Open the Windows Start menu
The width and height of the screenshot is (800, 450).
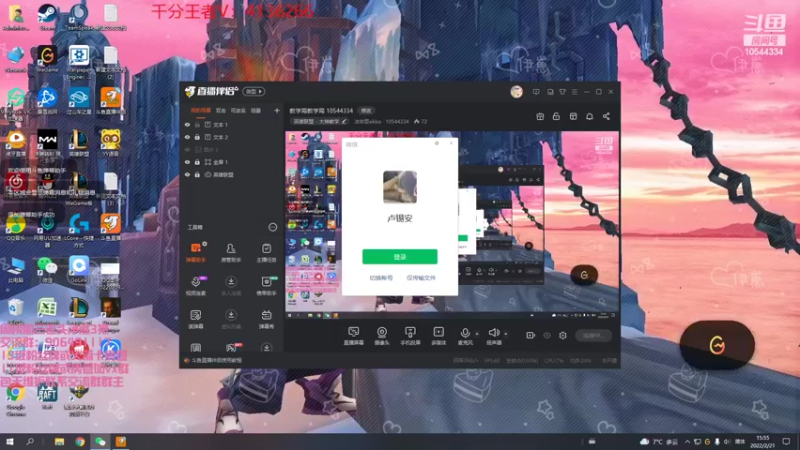pos(9,442)
